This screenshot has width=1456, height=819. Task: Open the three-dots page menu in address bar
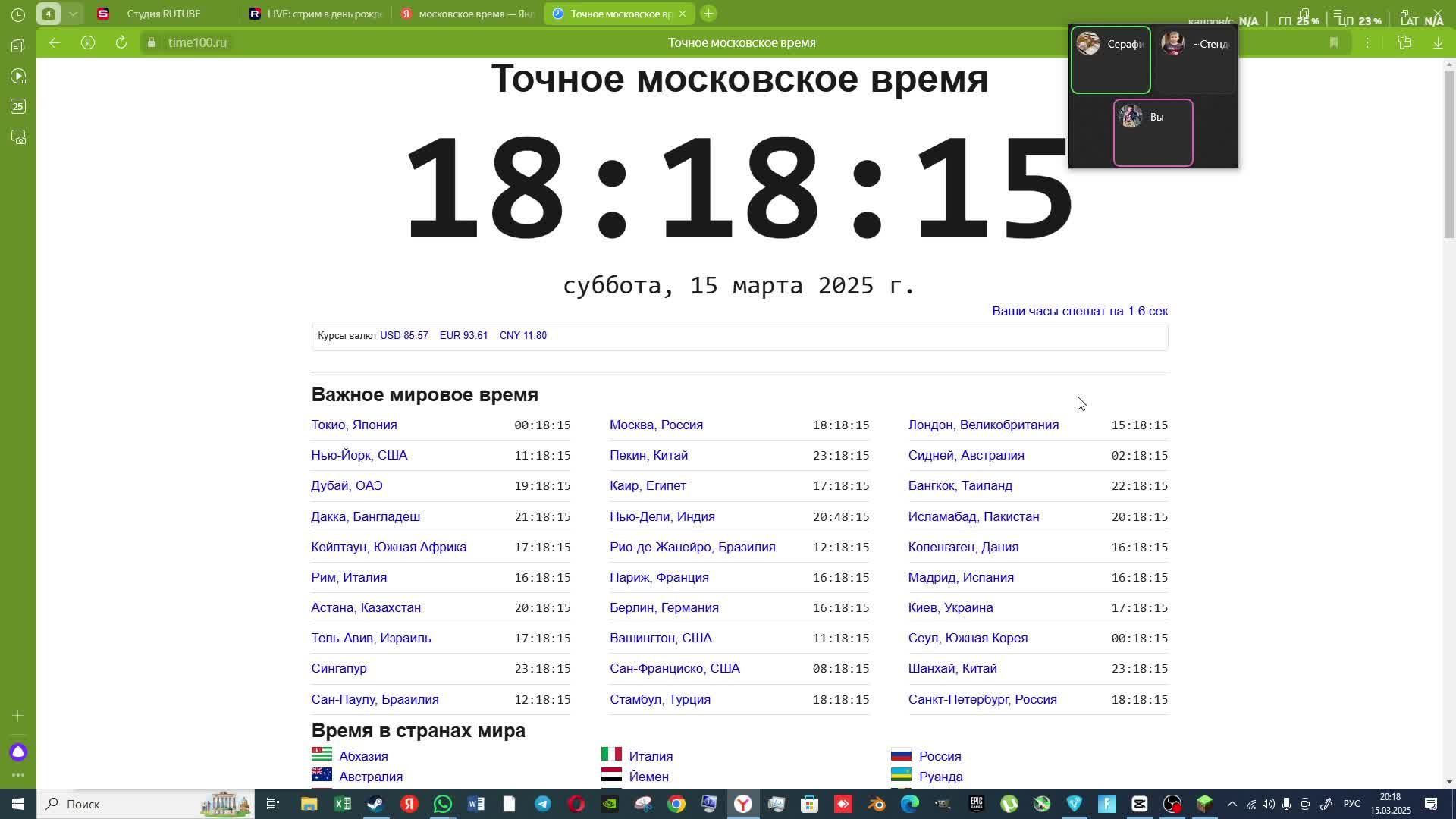[1367, 43]
